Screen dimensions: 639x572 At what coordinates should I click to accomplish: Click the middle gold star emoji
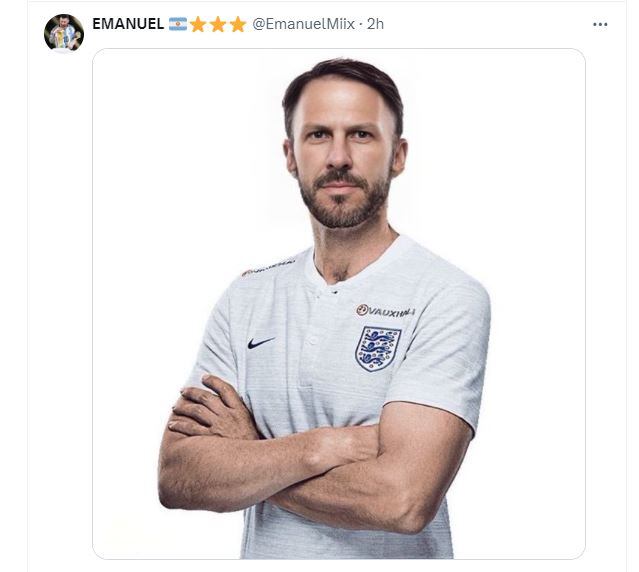click(x=218, y=24)
